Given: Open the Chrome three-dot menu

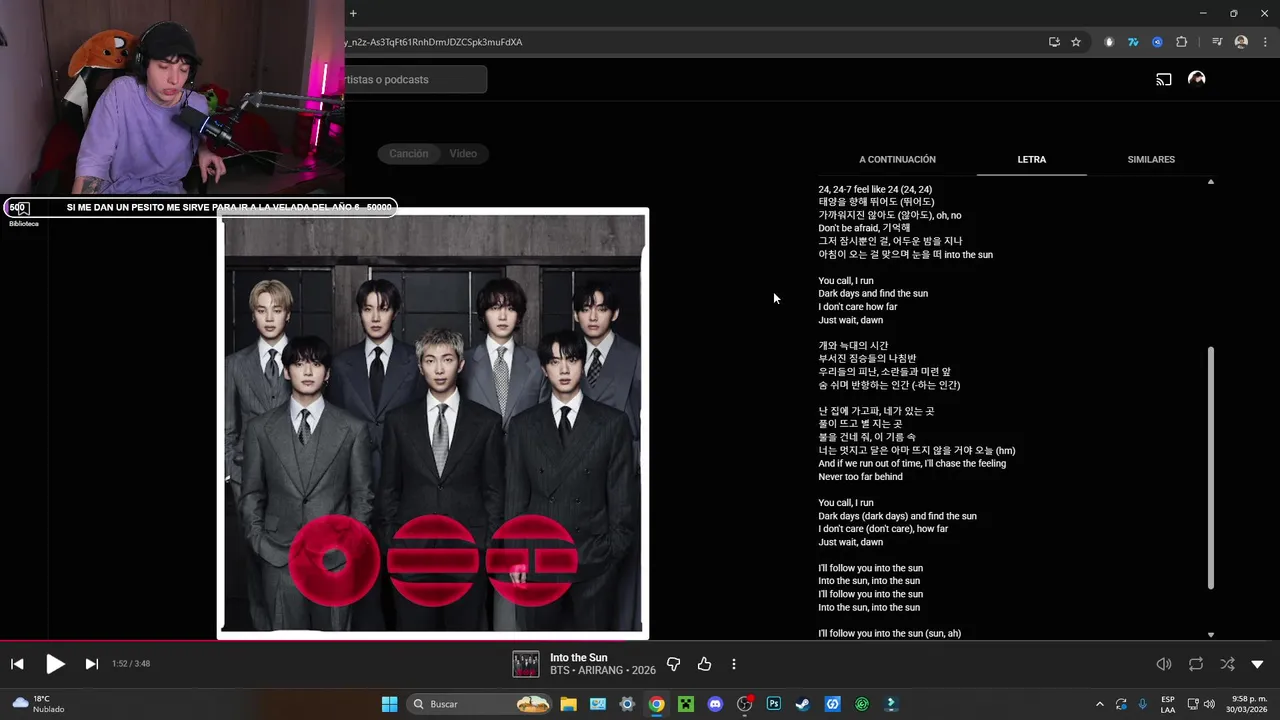Looking at the screenshot, I should (x=1265, y=42).
